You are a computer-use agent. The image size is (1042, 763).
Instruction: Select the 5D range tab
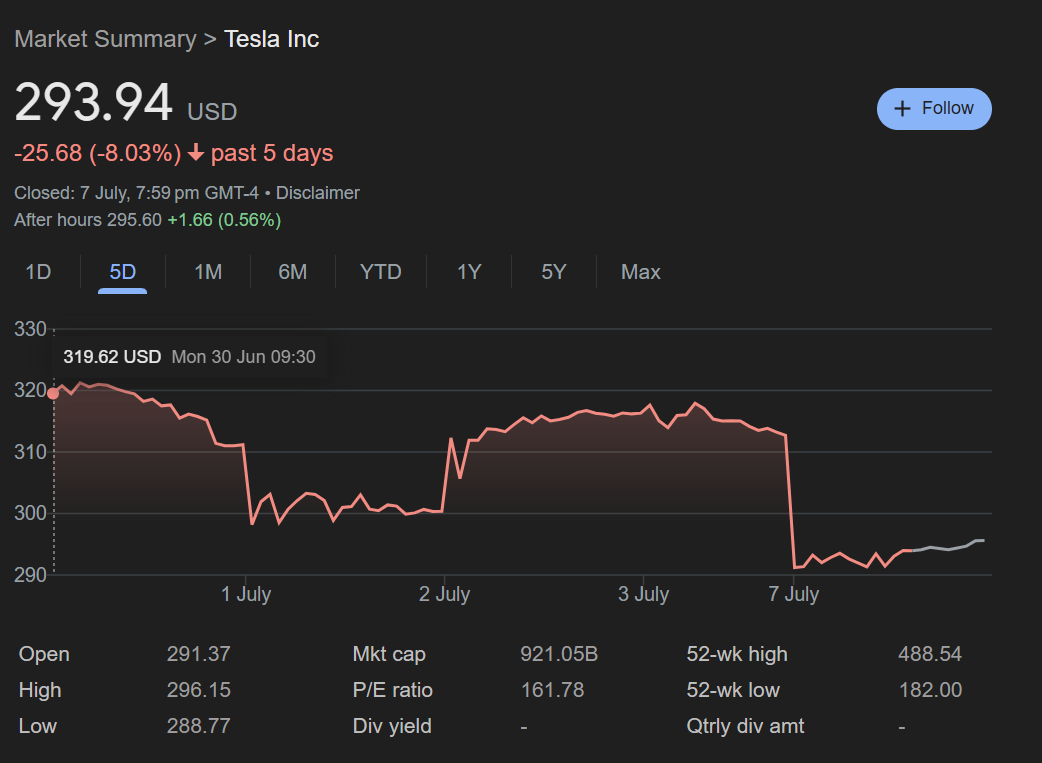(x=122, y=272)
